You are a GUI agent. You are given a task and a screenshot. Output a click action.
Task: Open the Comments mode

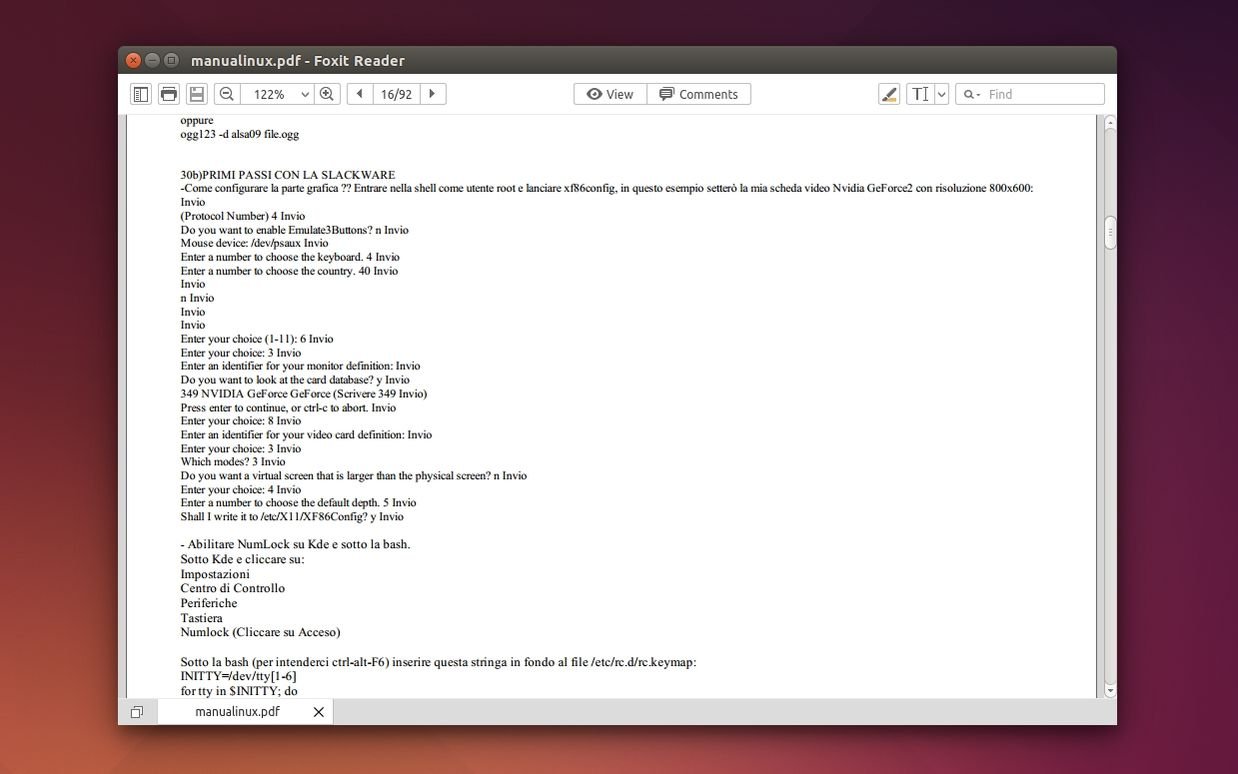[699, 94]
